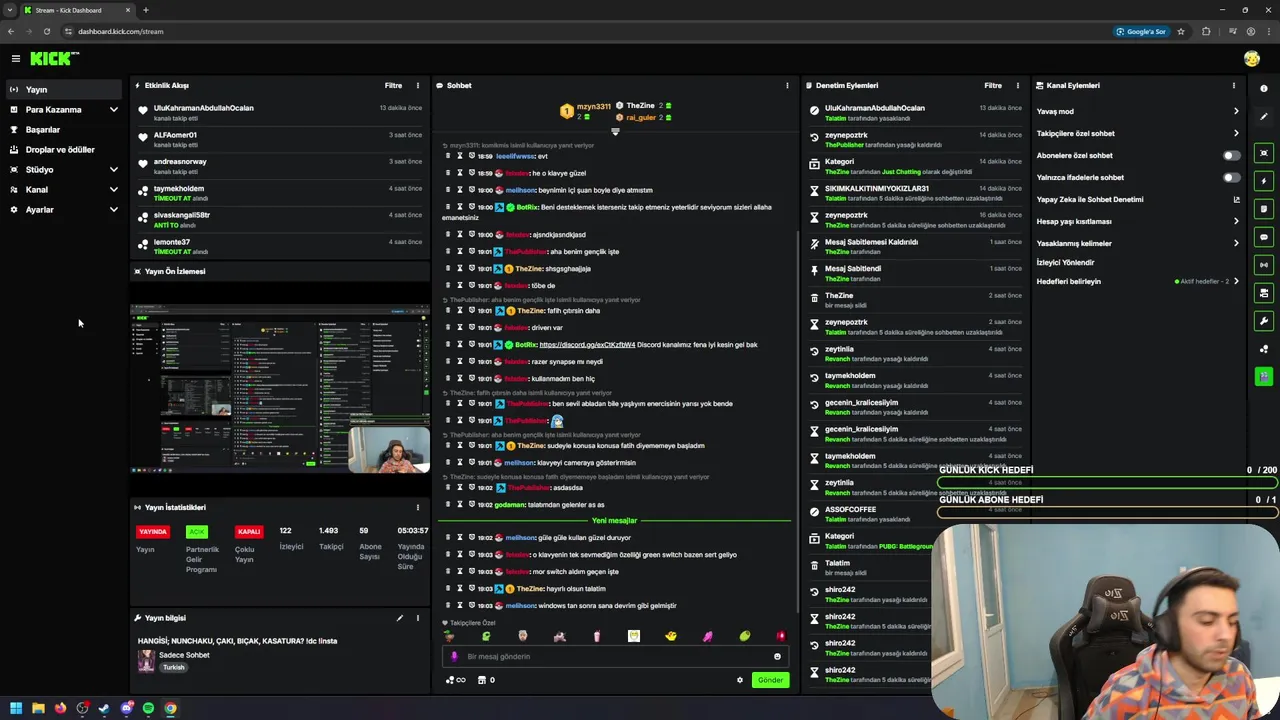
Task: Open the Discord invite link in chat
Action: [587, 345]
